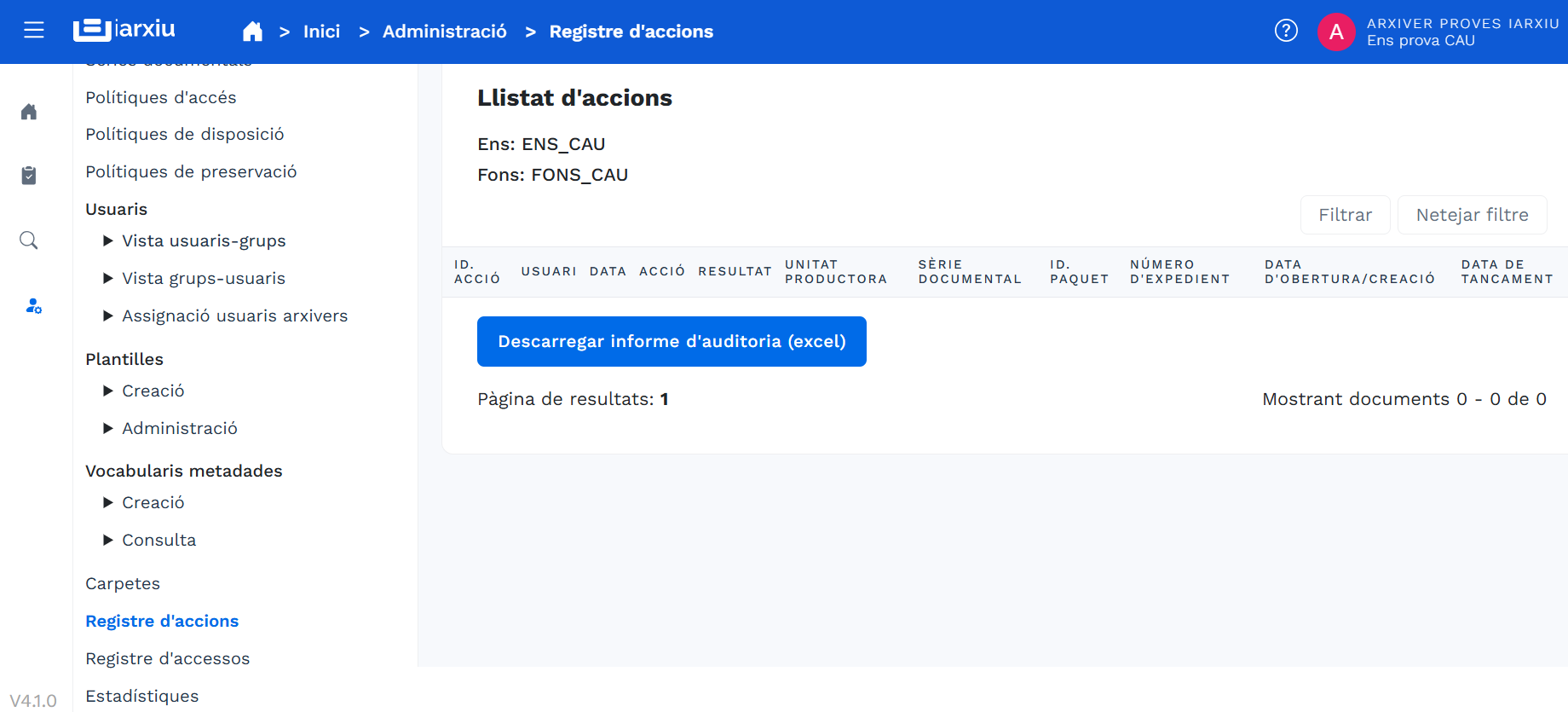Click the sidebar user settings icon
Image resolution: width=1568 pixels, height=712 pixels.
coord(33,305)
